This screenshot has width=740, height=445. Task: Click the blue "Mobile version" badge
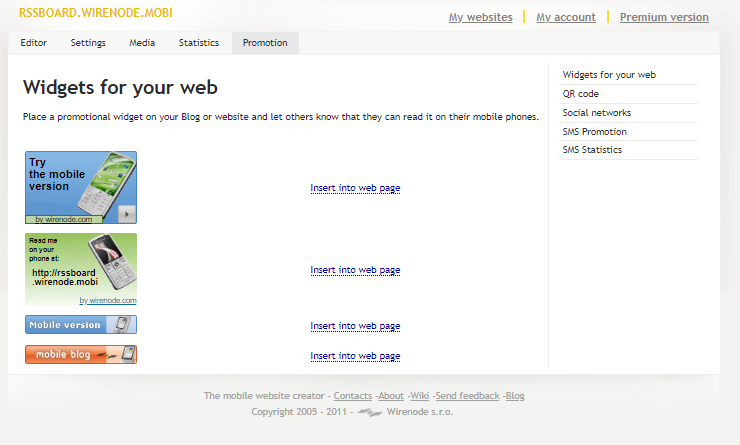[x=81, y=325]
